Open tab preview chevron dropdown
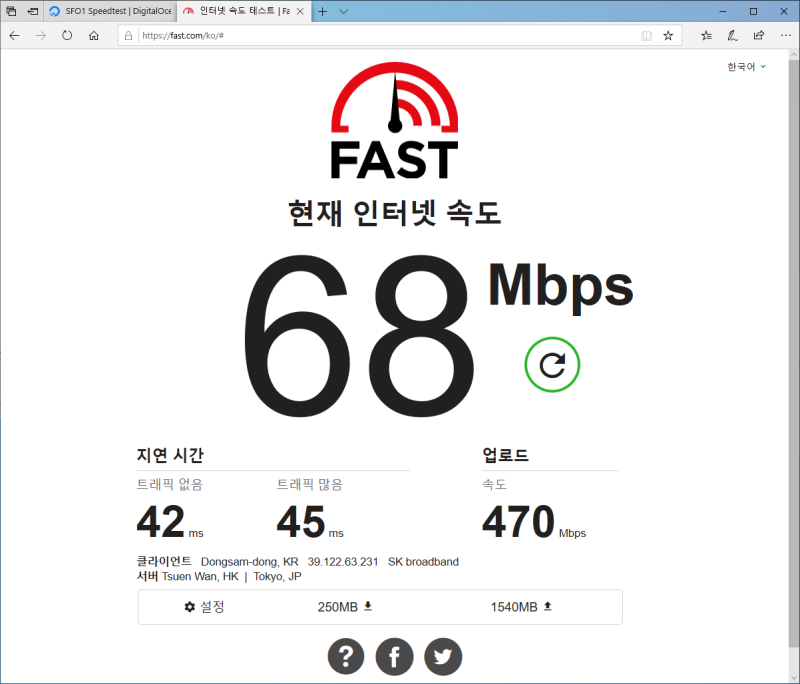Viewport: 800px width, 684px height. [344, 11]
